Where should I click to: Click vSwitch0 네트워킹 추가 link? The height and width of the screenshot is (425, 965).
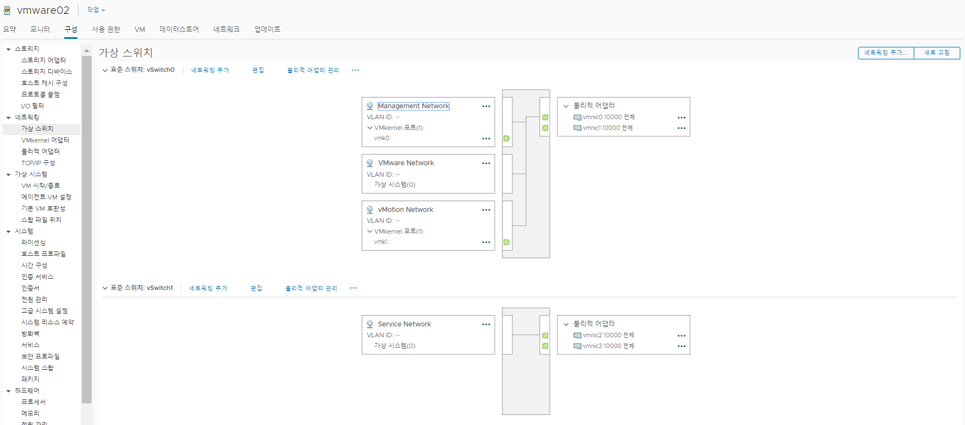(x=210, y=71)
